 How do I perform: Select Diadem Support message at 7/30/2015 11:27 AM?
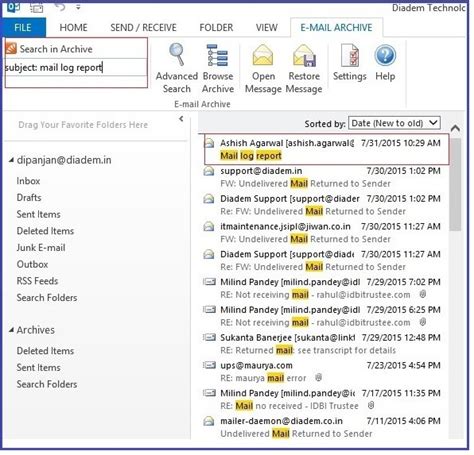coord(323,261)
